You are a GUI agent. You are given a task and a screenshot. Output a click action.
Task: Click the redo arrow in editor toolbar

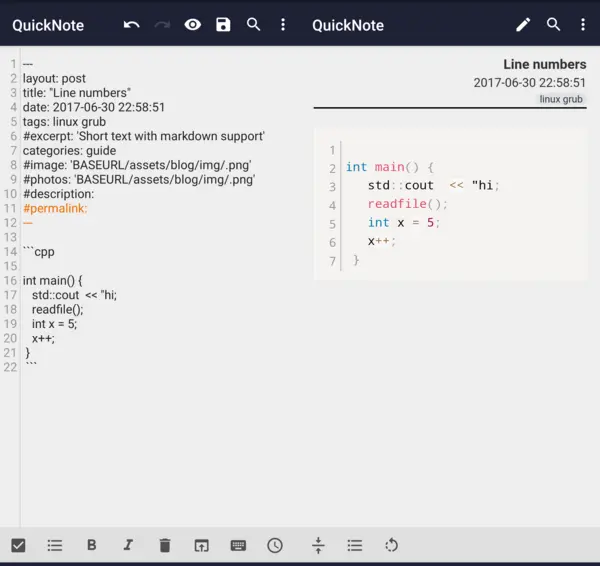pyautogui.click(x=162, y=25)
